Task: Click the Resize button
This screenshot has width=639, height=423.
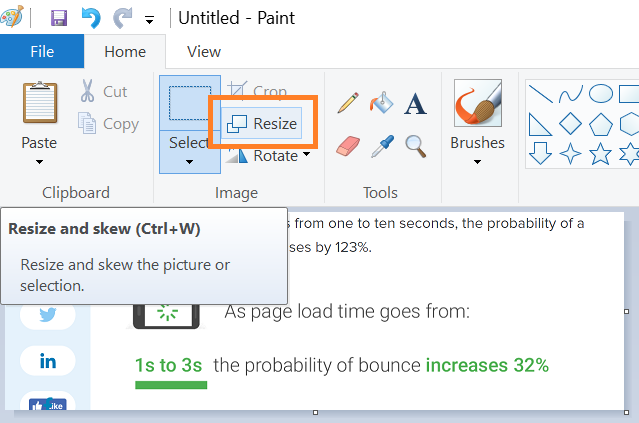Action: coord(262,123)
